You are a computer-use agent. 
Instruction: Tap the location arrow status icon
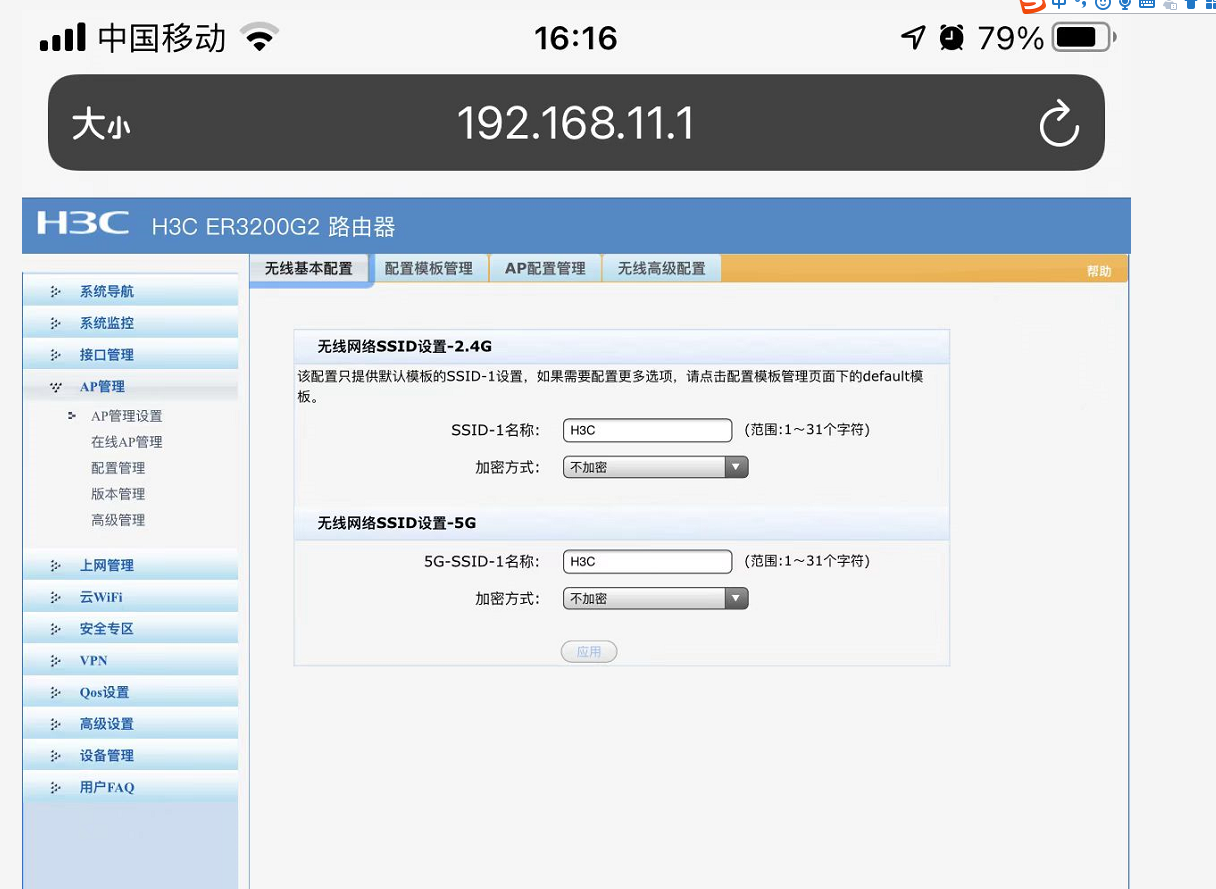[x=913, y=38]
